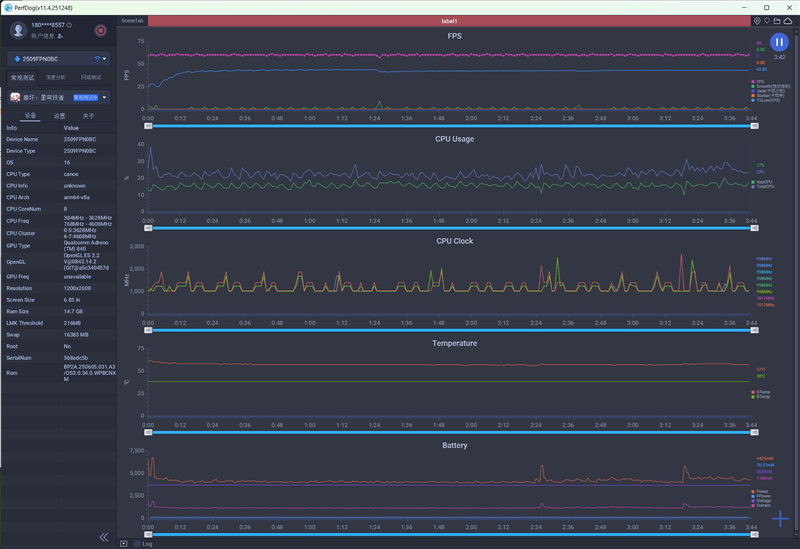The width and height of the screenshot is (800, 549).
Task: Open the location pin icon in the top bar
Action: 756,20
